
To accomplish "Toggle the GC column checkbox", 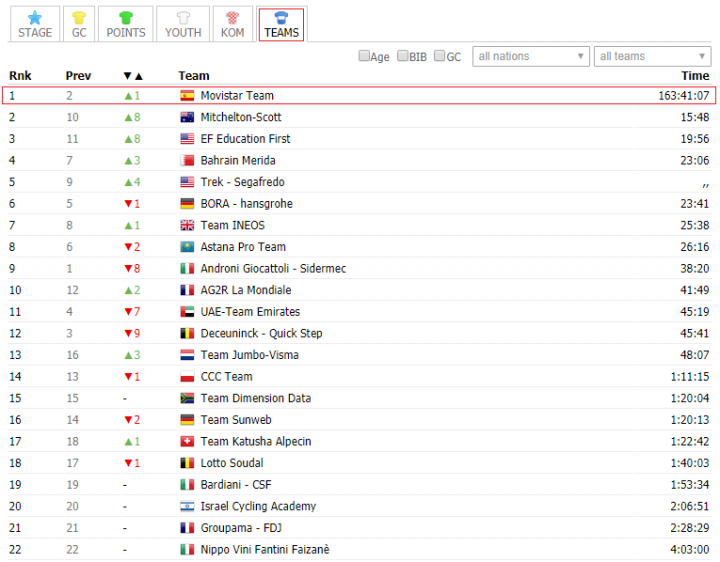I will tap(439, 56).
